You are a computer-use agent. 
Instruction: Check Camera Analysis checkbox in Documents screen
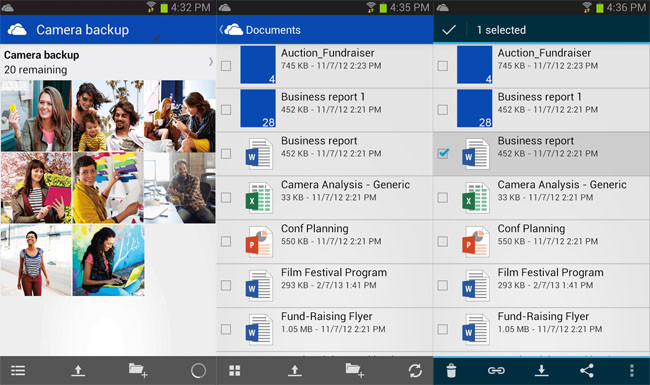tap(226, 198)
